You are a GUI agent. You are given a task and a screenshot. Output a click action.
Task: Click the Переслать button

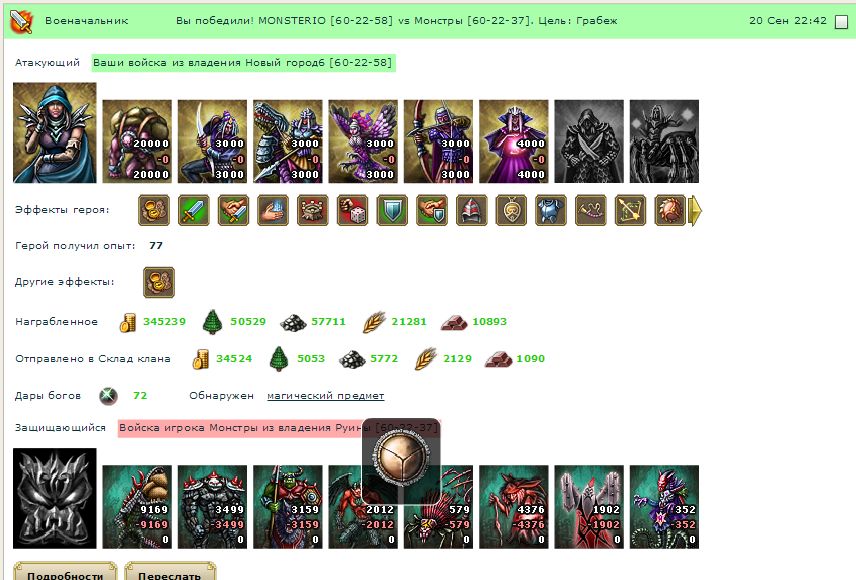coord(170,571)
